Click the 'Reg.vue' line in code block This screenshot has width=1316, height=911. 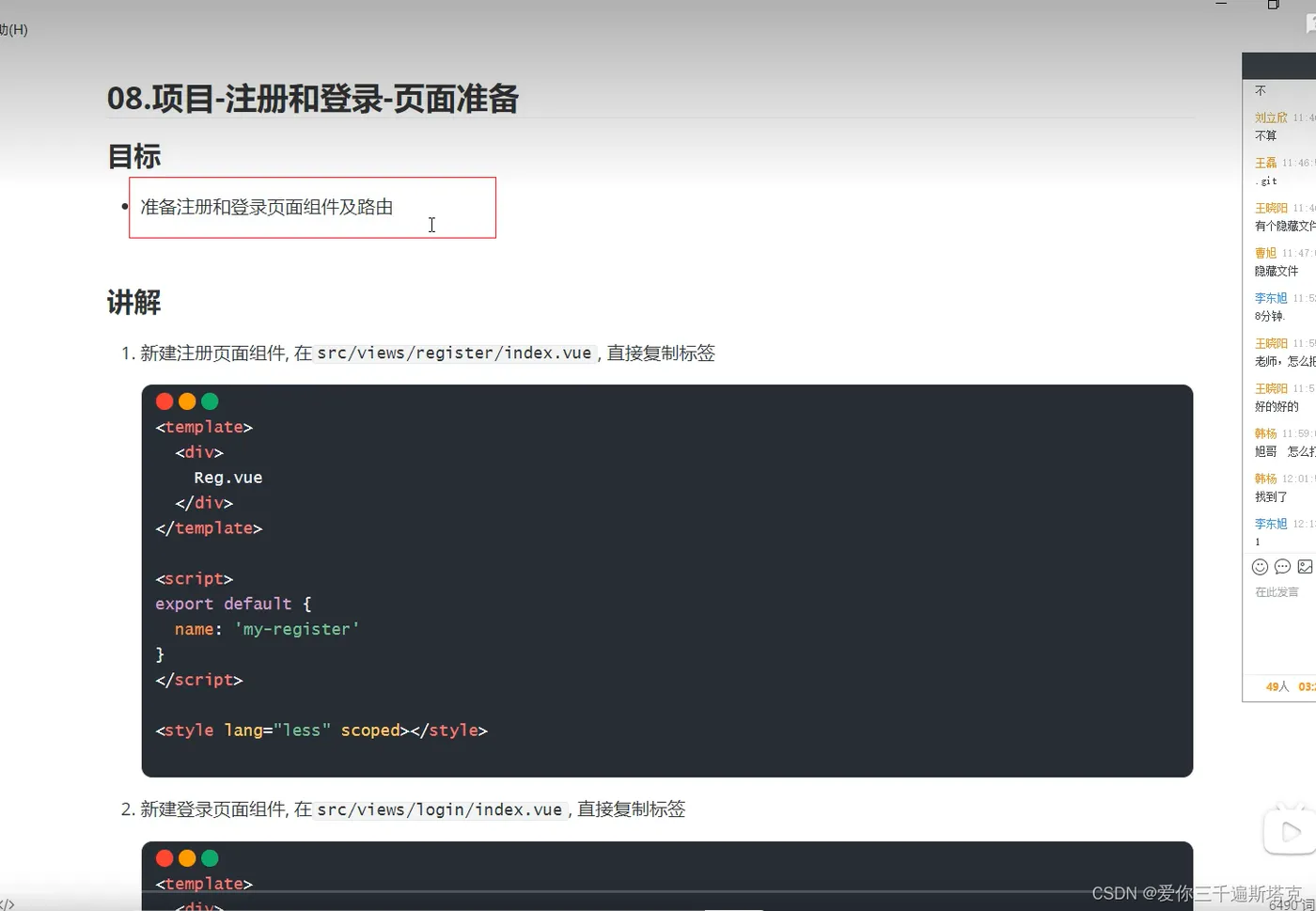(x=228, y=478)
